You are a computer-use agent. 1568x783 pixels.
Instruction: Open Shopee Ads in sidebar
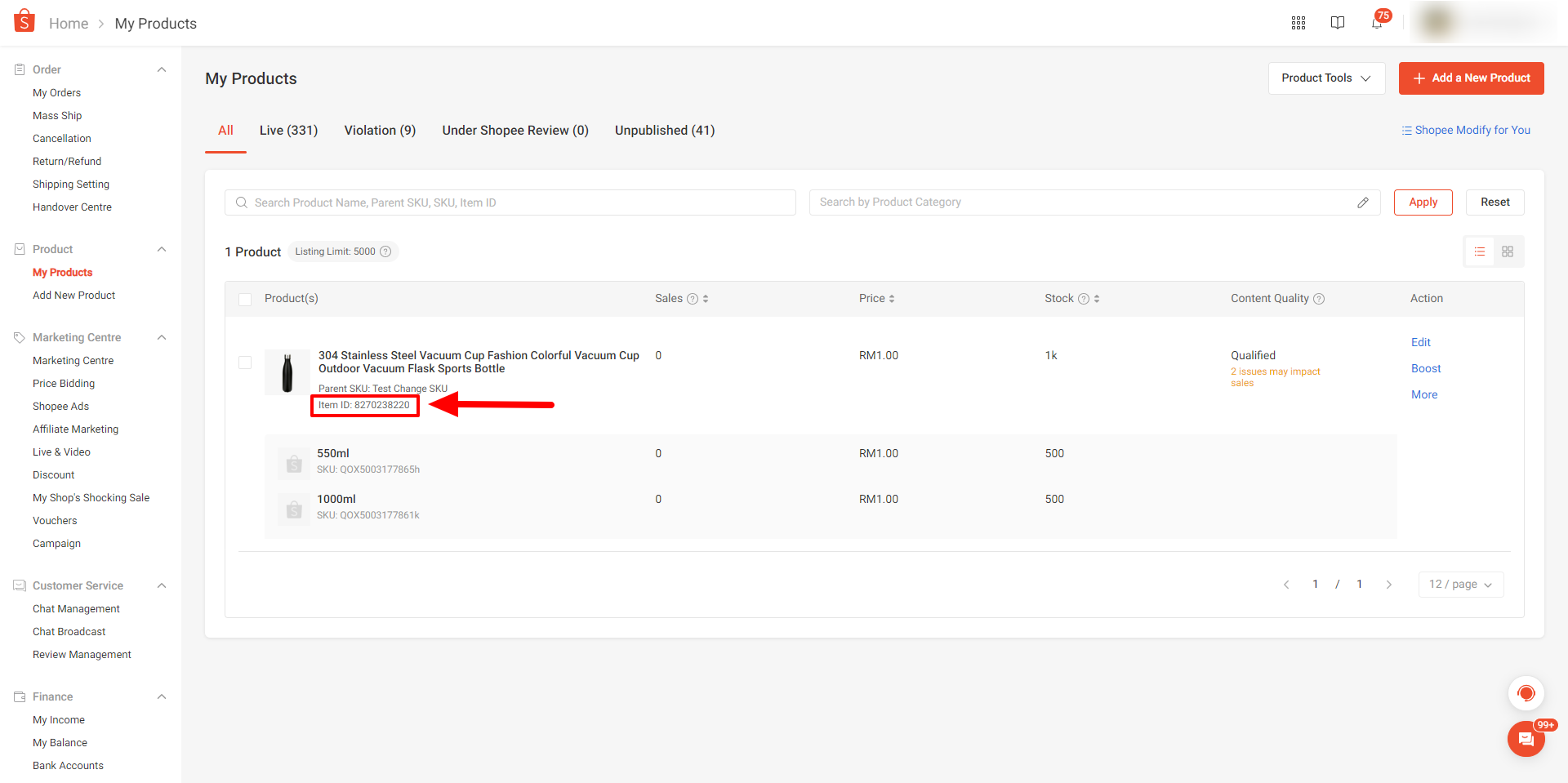point(60,407)
